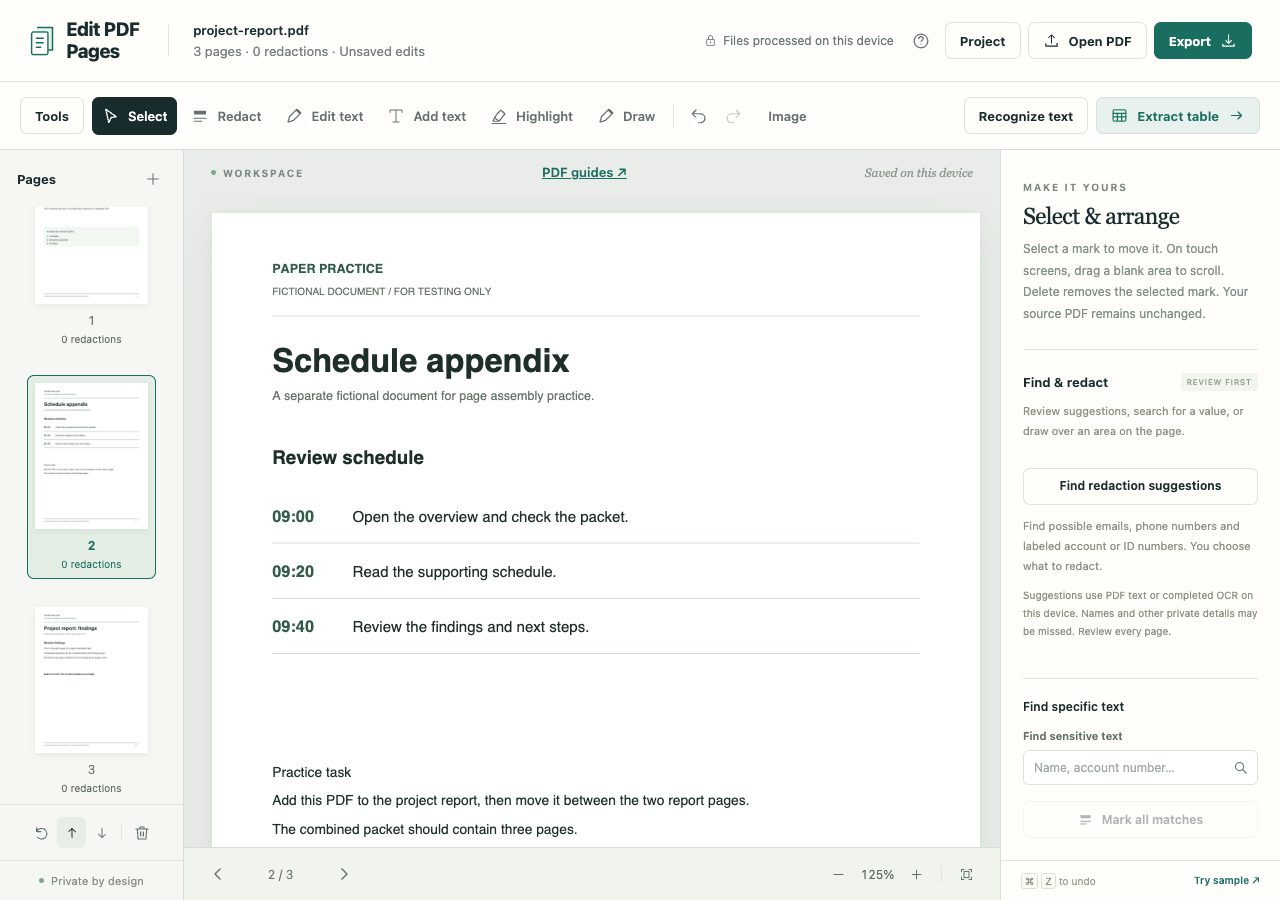The image size is (1280, 900).
Task: Zoom out of the document
Action: click(x=838, y=874)
